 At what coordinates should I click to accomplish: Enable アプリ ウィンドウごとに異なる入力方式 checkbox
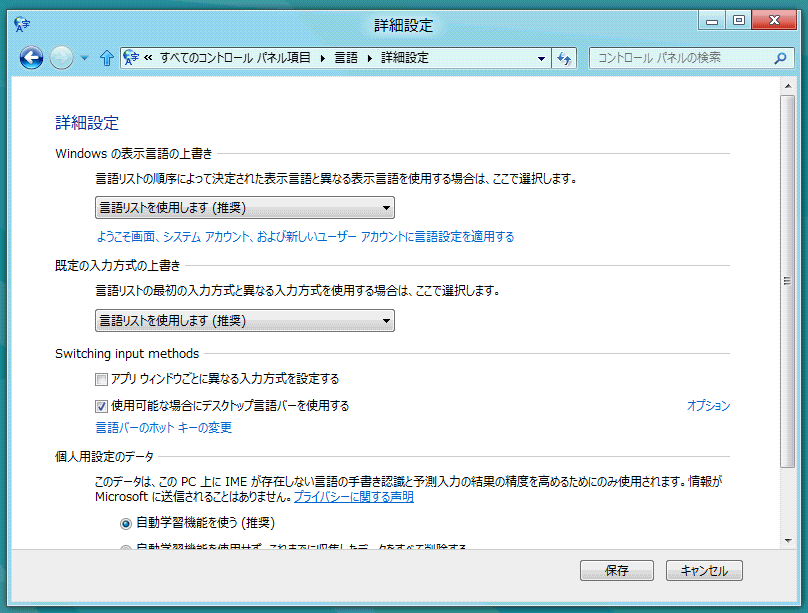[101, 380]
